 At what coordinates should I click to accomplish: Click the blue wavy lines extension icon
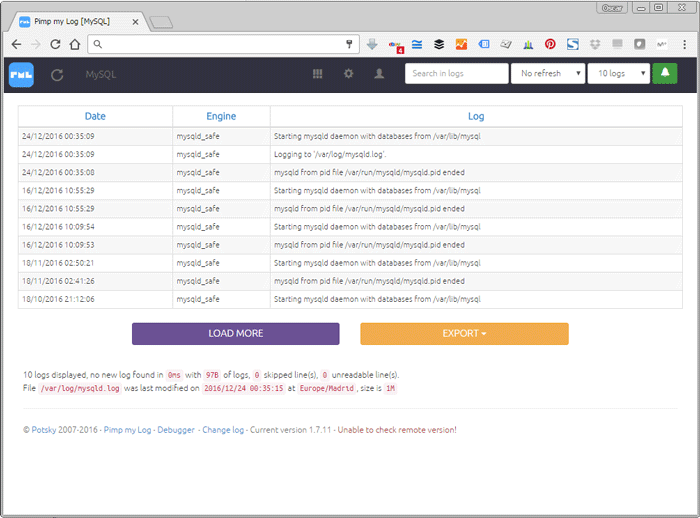pos(417,44)
